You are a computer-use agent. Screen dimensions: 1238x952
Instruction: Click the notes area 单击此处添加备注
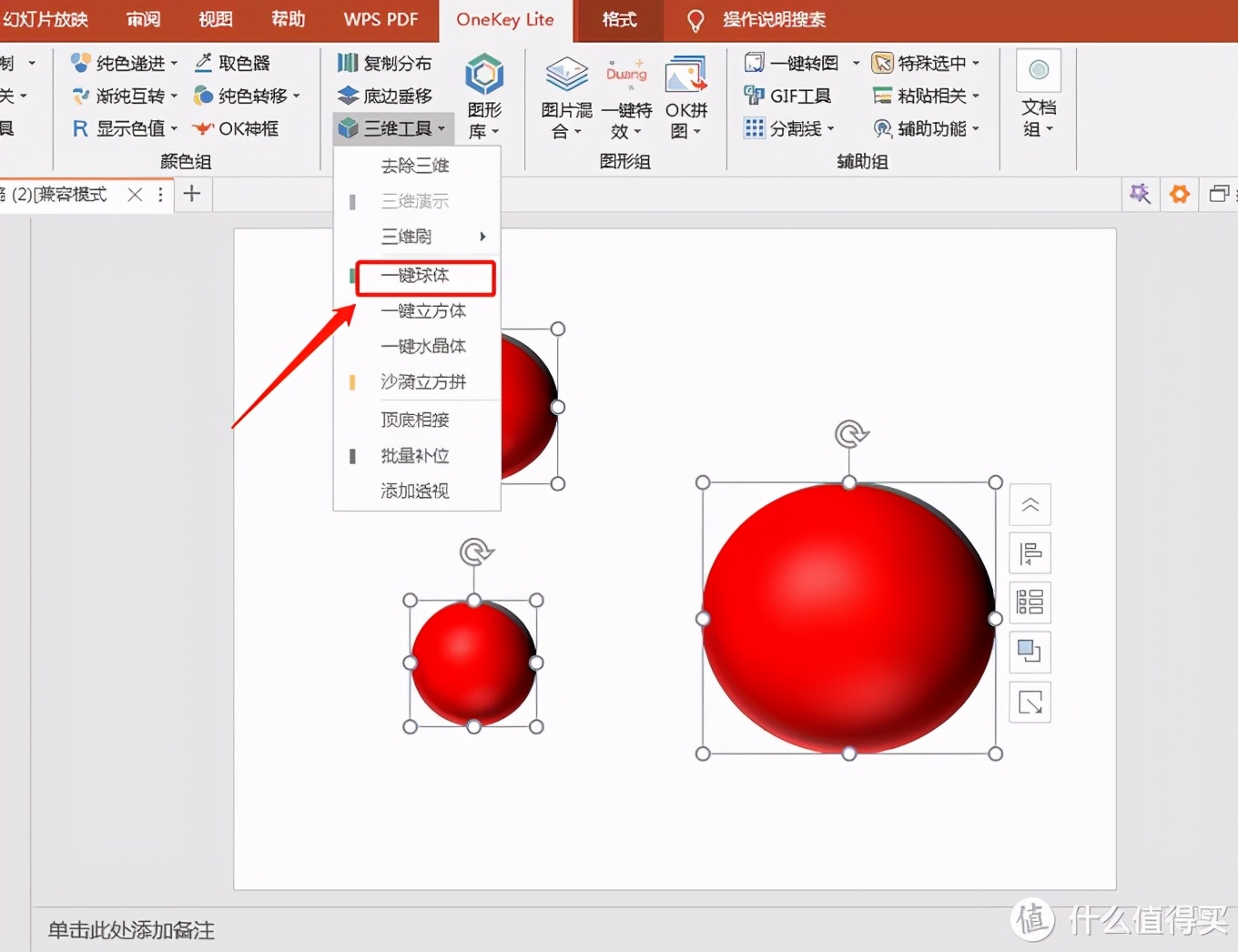point(130,930)
